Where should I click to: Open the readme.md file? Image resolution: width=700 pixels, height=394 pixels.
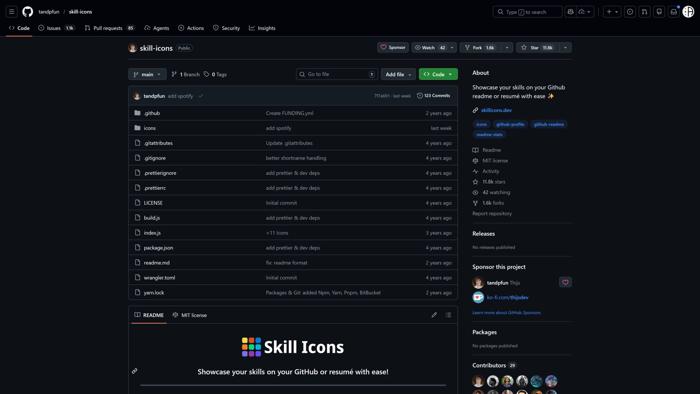157,263
